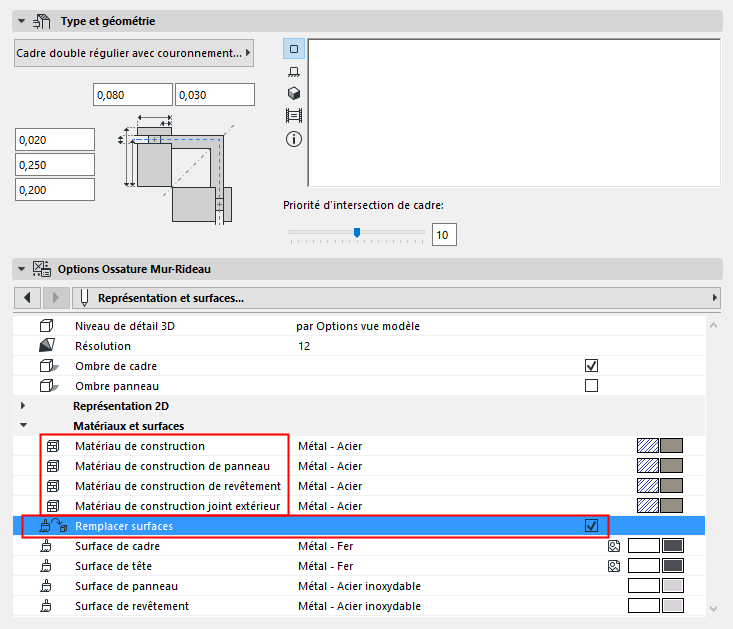The width and height of the screenshot is (733, 629).
Task: Select Métal - Fer value for Surface de cadre
Action: 325,546
